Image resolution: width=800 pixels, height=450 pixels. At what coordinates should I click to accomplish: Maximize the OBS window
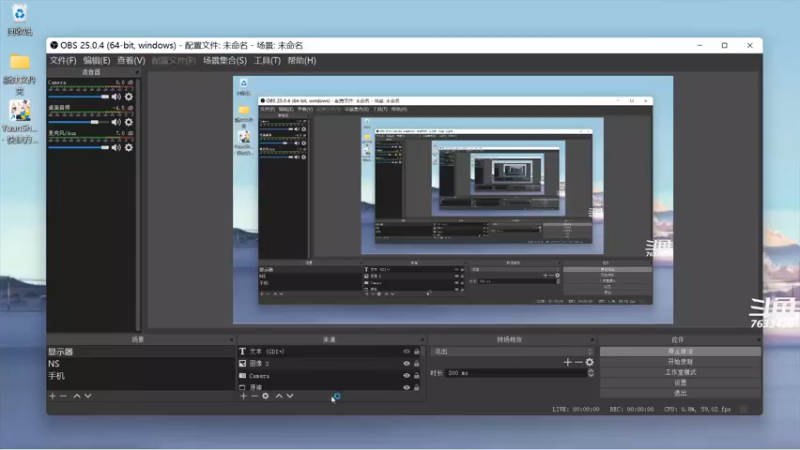tap(724, 45)
